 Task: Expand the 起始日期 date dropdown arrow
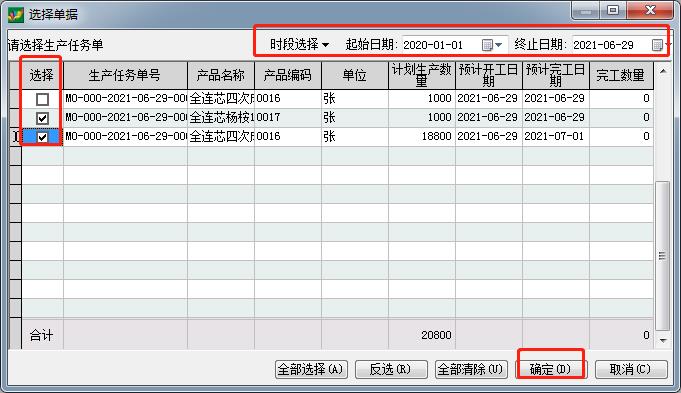point(499,45)
